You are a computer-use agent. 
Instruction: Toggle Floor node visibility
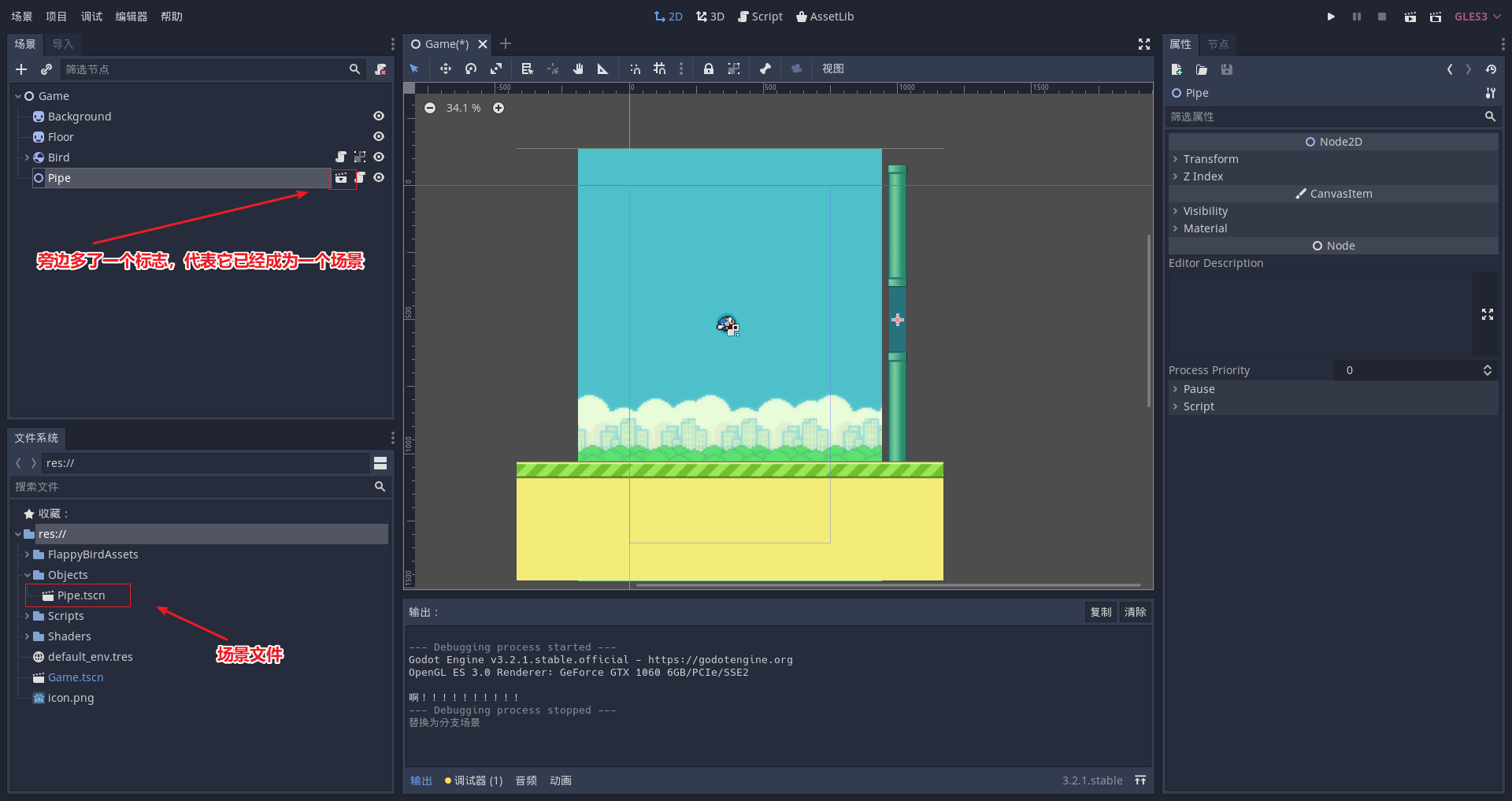tap(379, 137)
